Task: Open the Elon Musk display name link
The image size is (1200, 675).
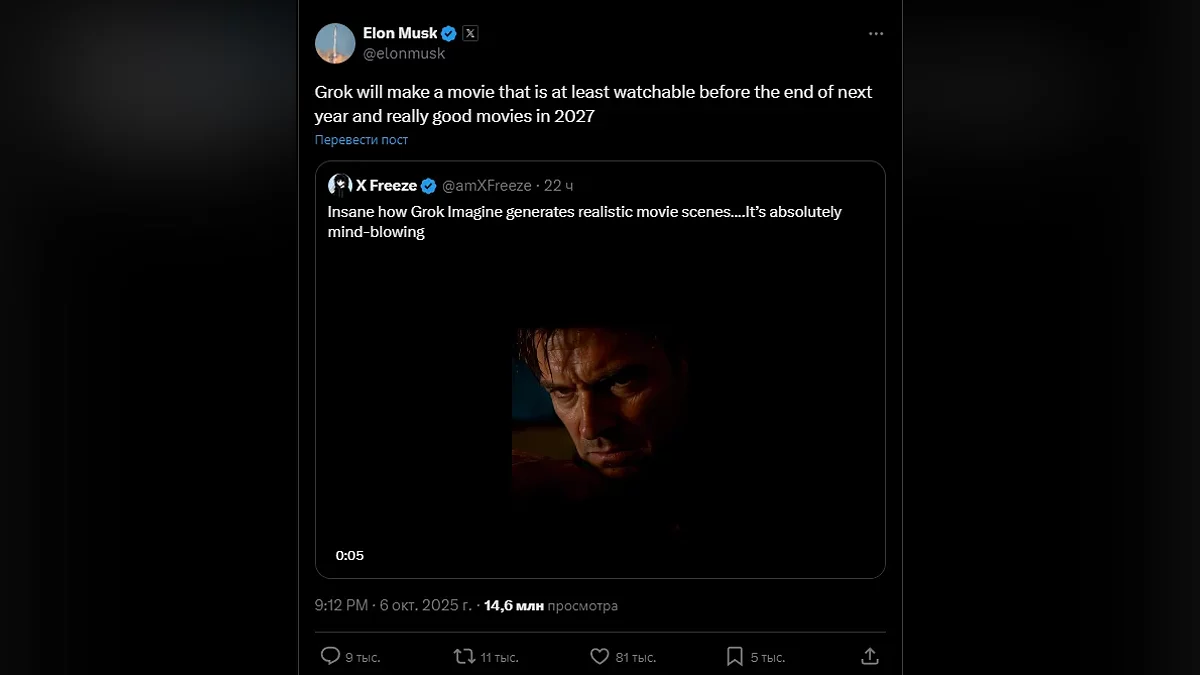Action: (x=399, y=33)
